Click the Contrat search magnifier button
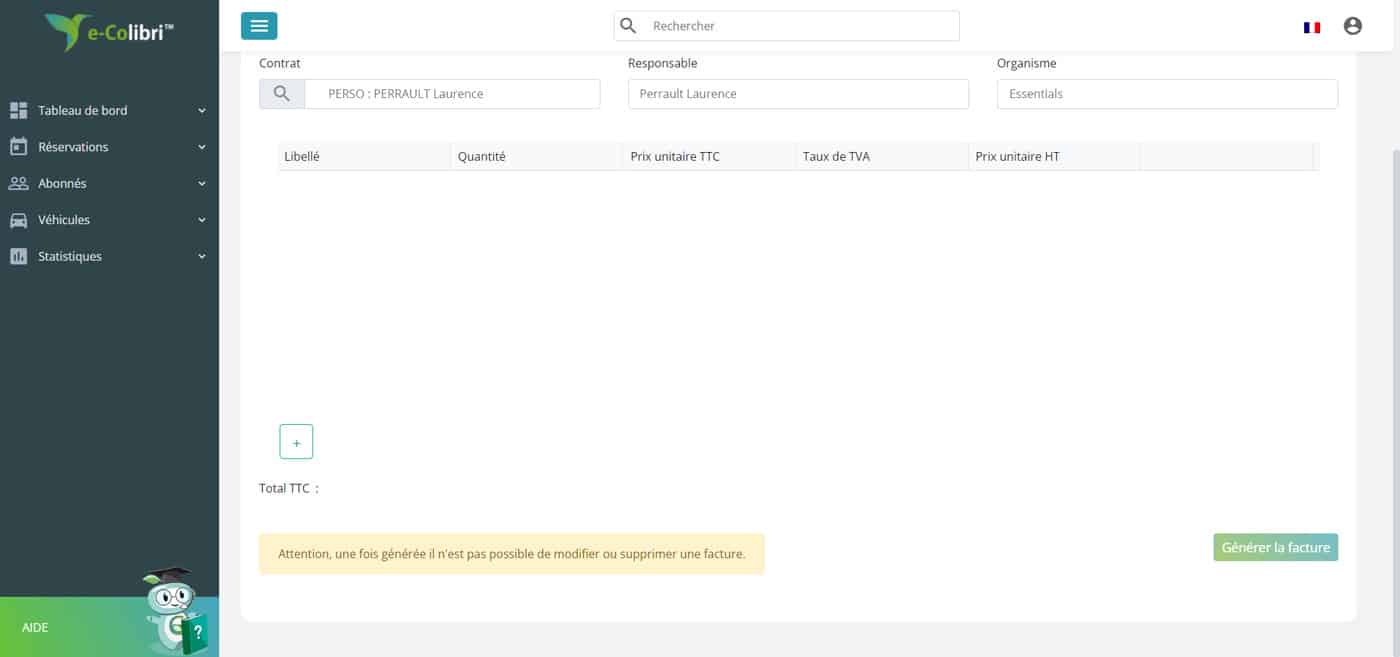 pos(282,94)
